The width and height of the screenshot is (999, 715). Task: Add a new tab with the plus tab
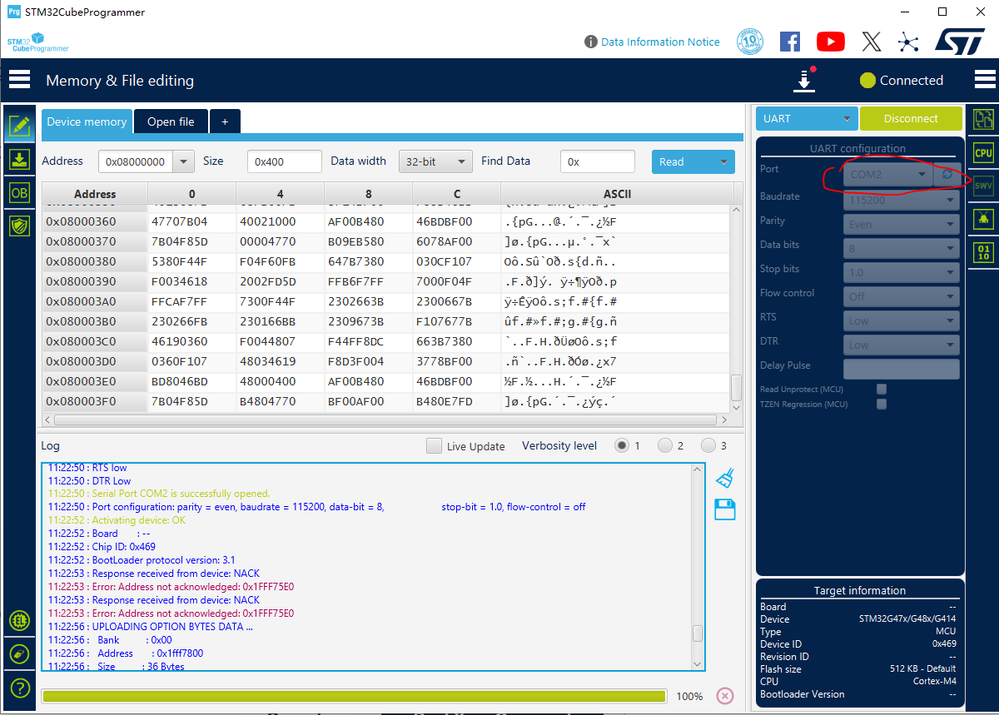[x=225, y=122]
